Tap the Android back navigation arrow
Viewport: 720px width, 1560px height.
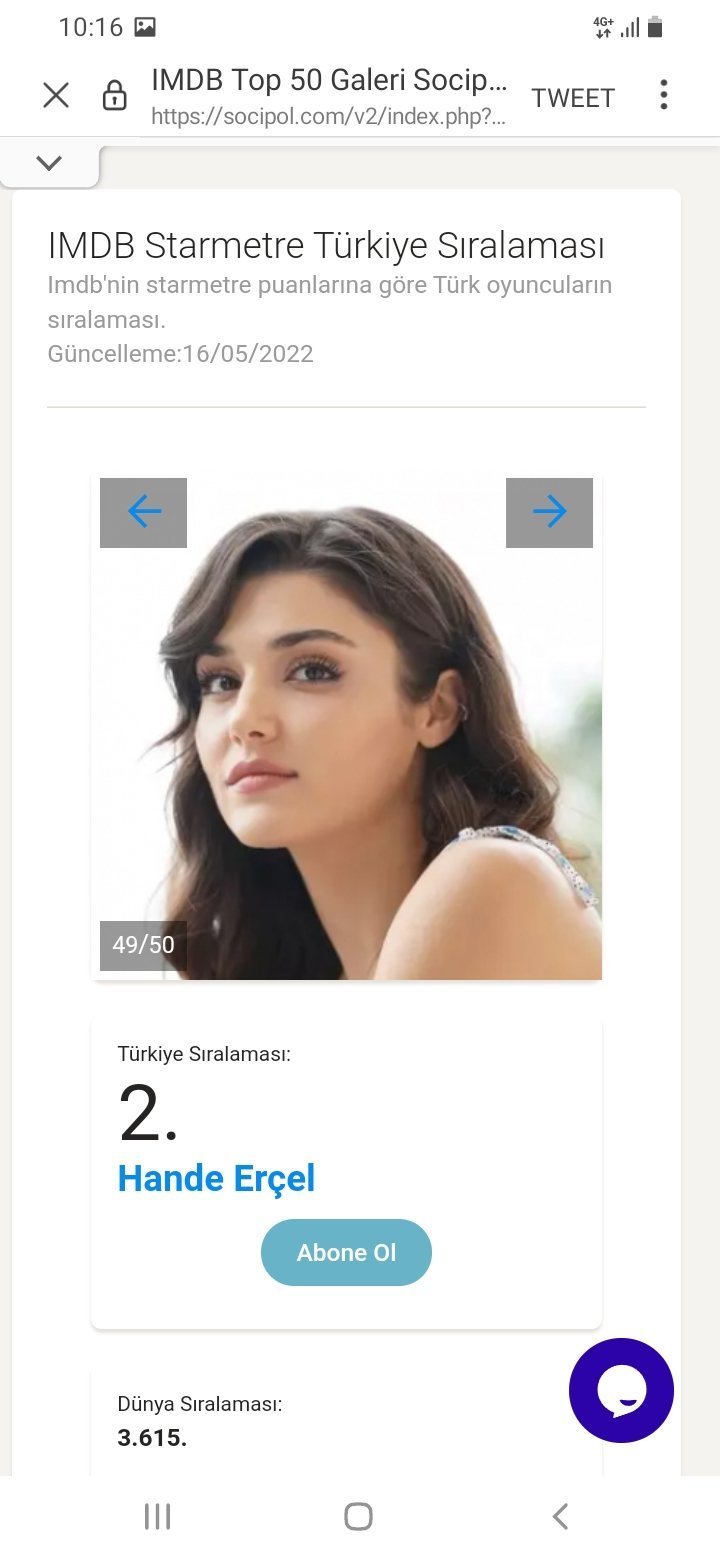[x=561, y=1516]
